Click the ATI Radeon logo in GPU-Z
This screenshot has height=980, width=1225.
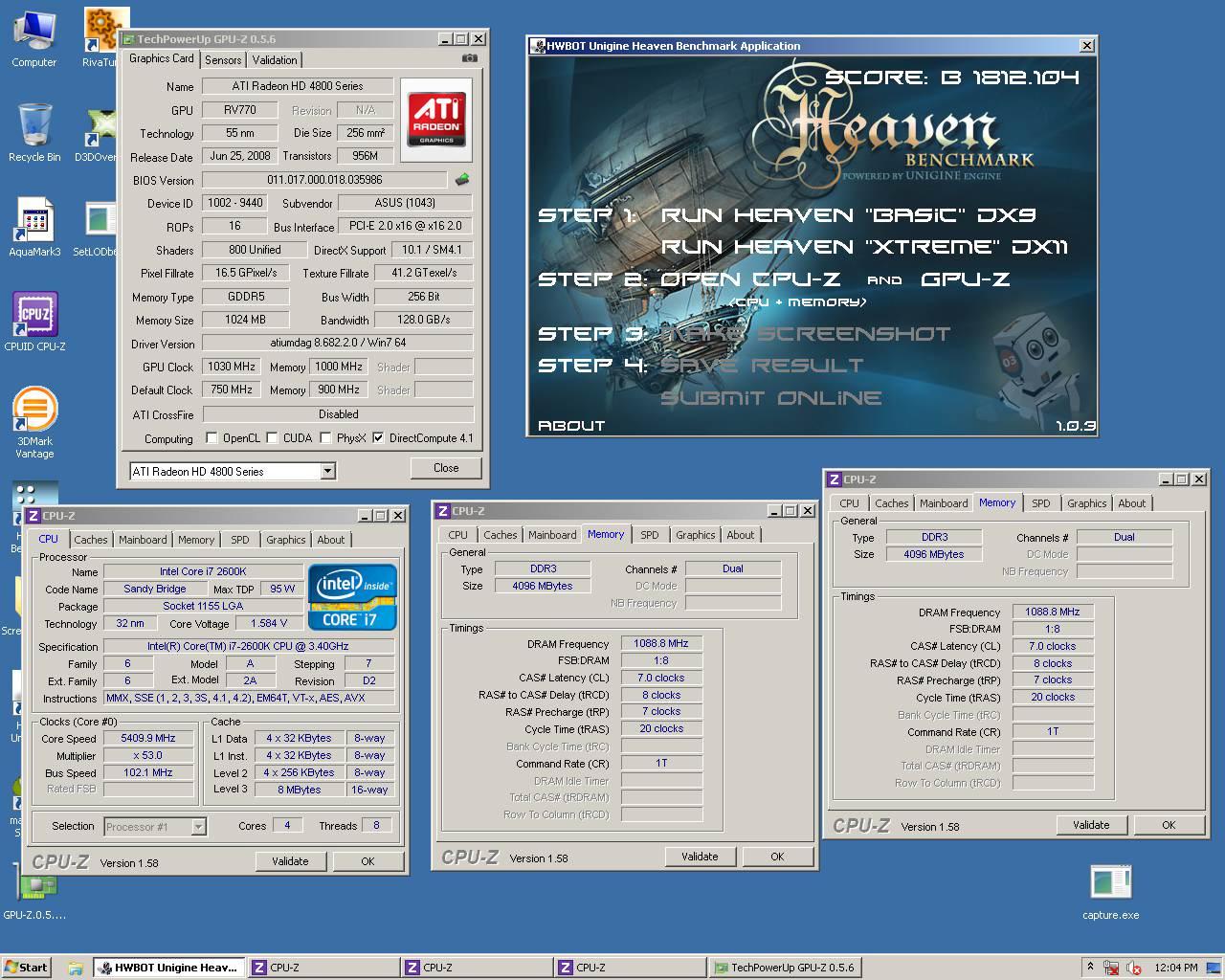pos(437,118)
